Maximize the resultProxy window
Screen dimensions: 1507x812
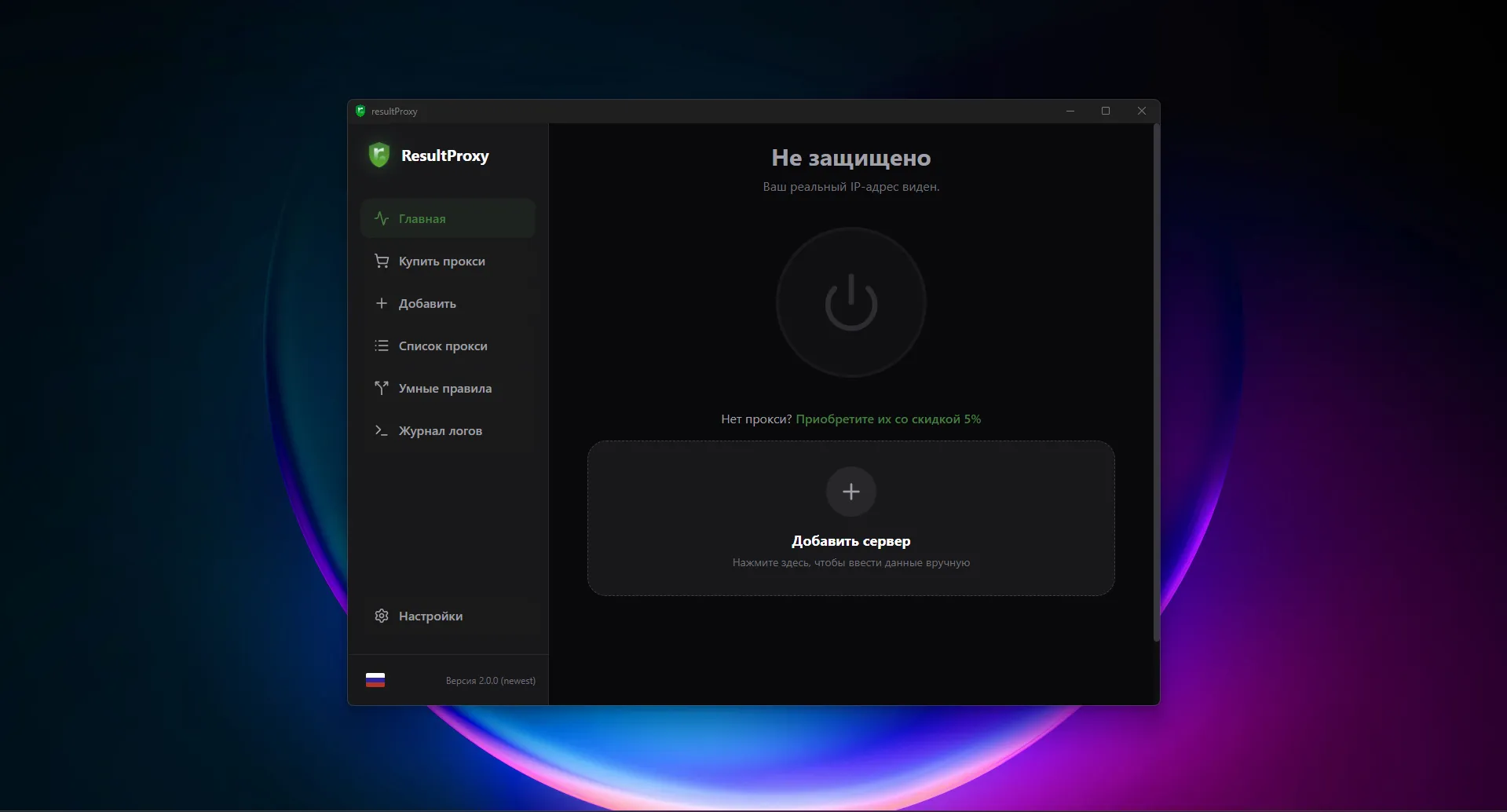pyautogui.click(x=1106, y=111)
